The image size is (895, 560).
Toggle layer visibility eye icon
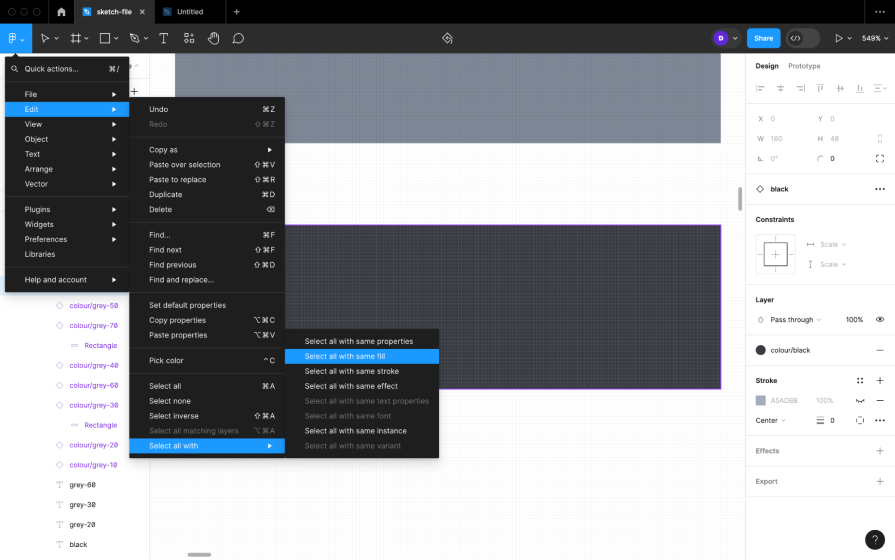[879, 320]
